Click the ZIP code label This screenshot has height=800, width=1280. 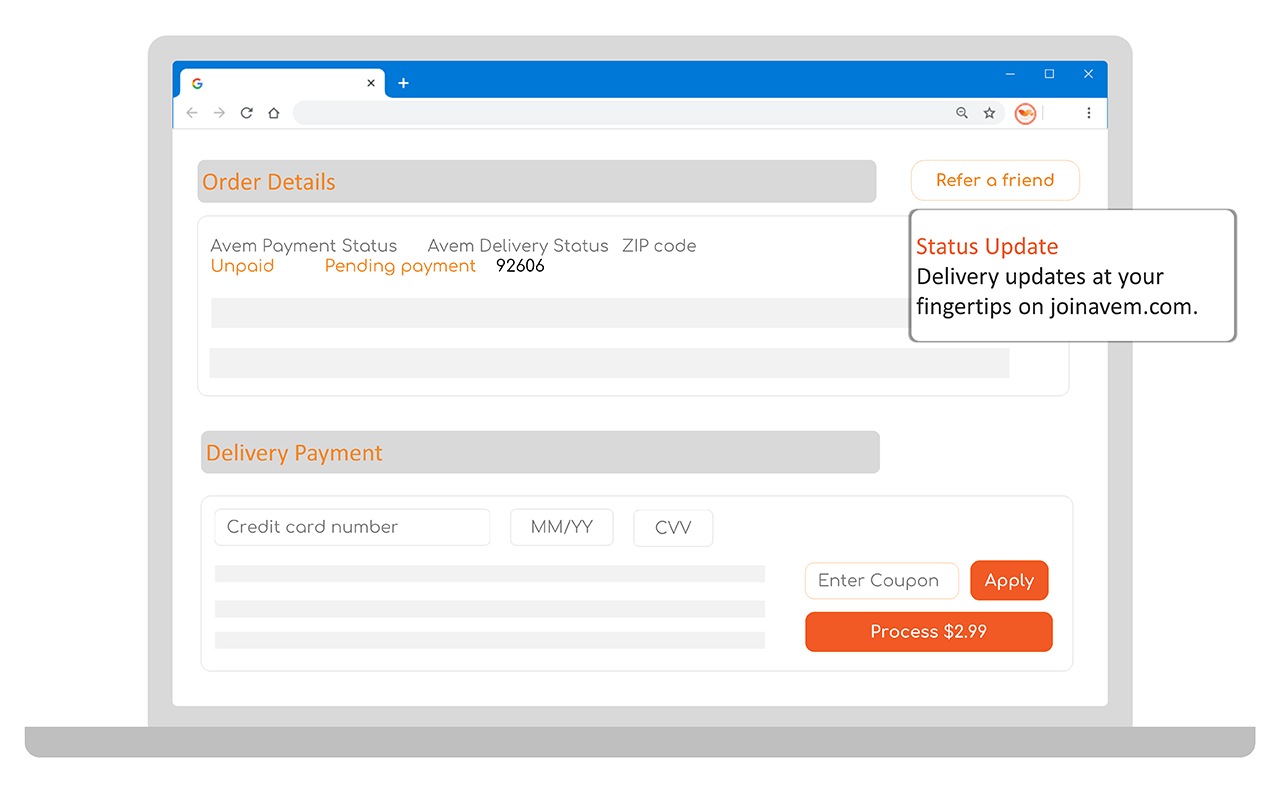tap(659, 246)
